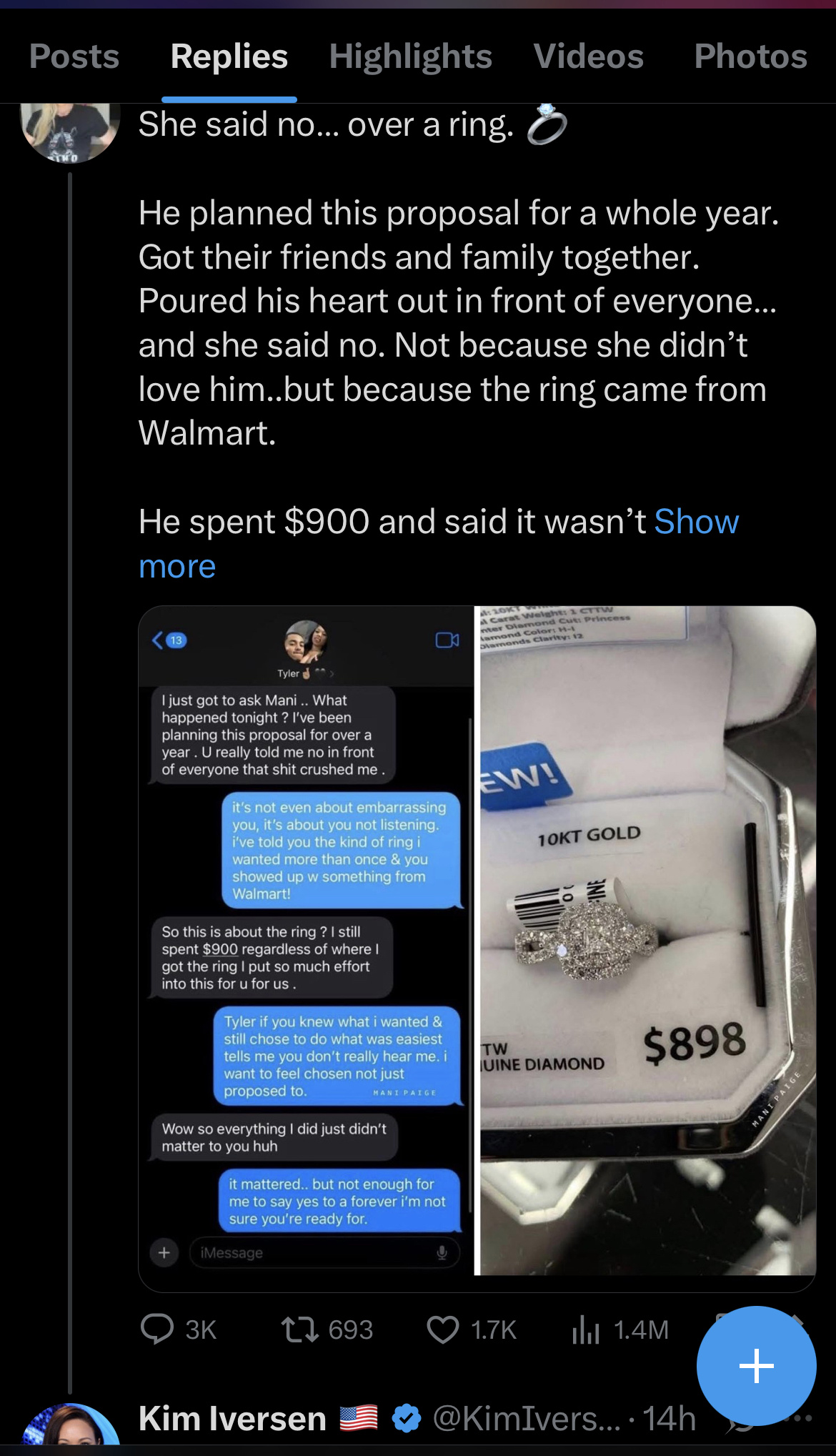Screen dimensions: 836x1456
Task: Open the Walmart ring photo
Action: 647,941
